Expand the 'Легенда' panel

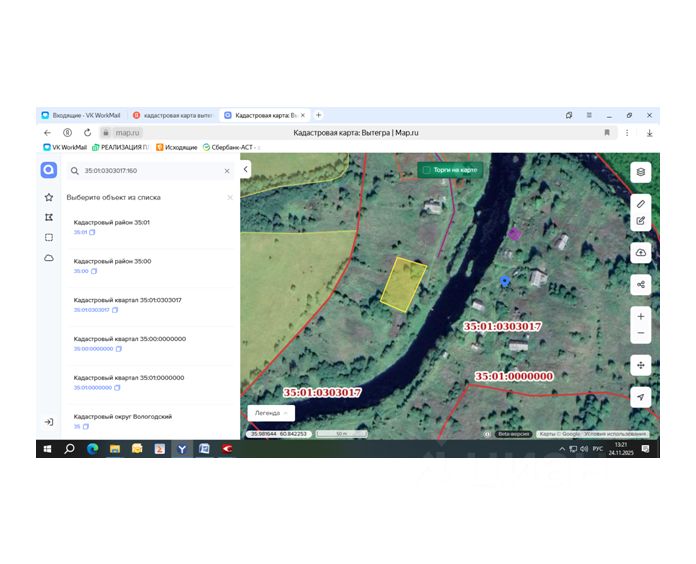click(271, 413)
